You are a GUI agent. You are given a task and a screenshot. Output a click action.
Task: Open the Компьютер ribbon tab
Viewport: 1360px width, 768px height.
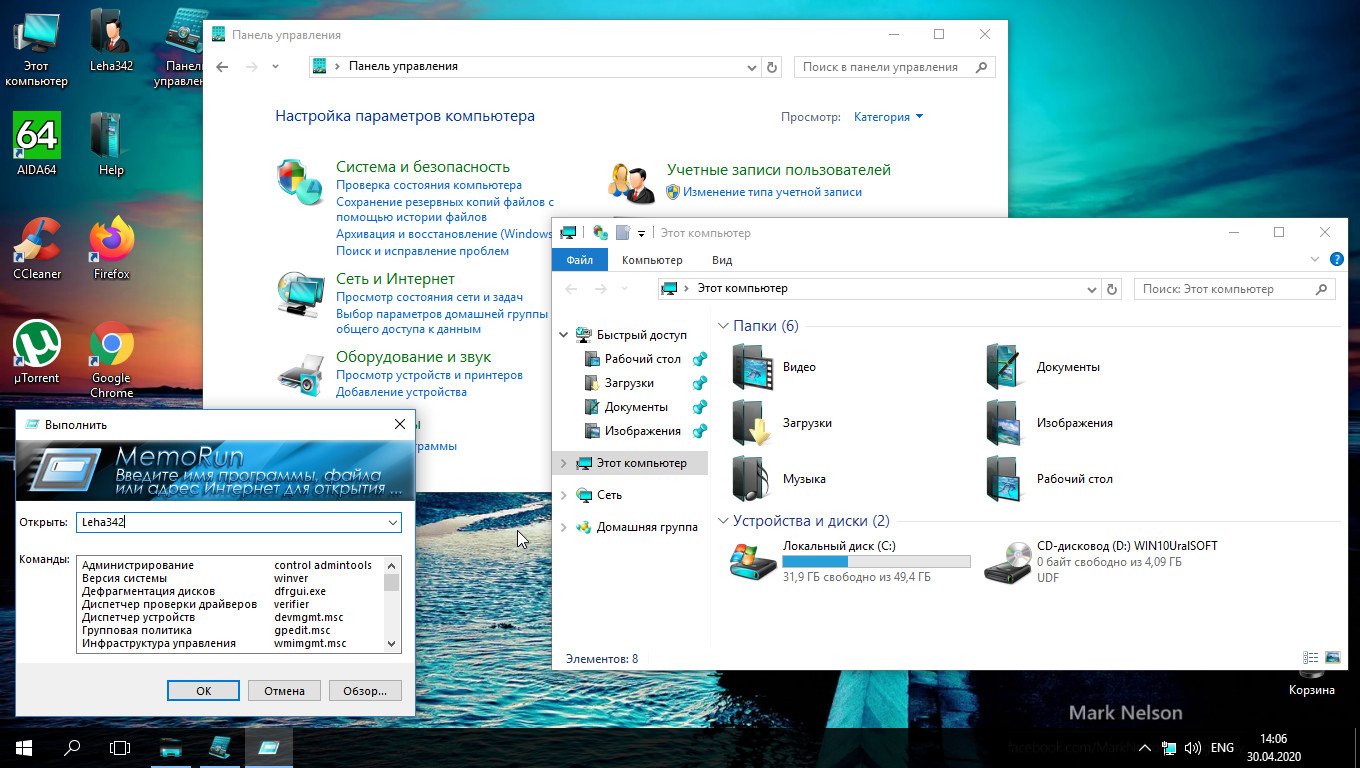tap(652, 260)
